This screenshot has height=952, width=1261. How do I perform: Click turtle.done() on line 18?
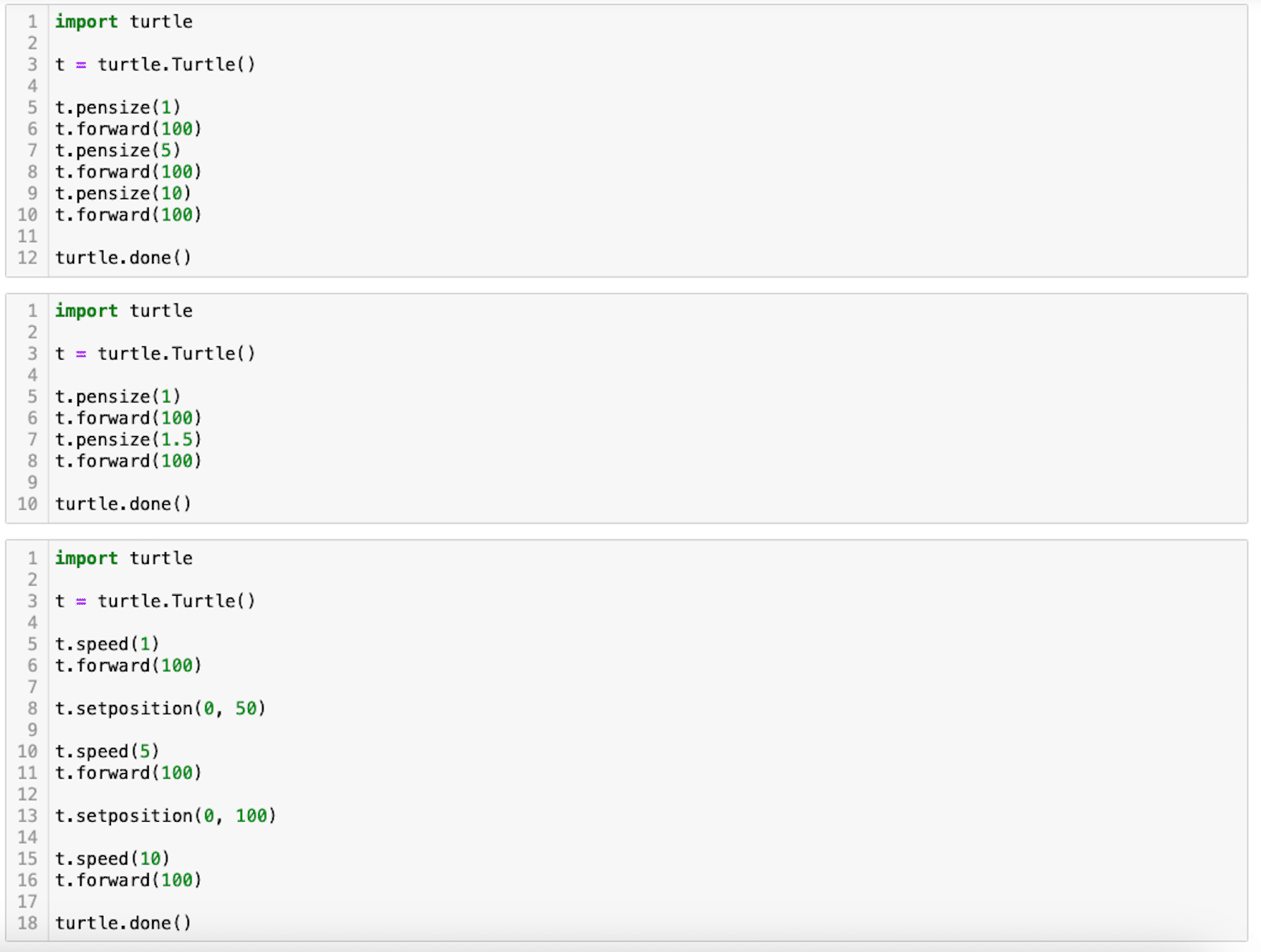click(123, 923)
